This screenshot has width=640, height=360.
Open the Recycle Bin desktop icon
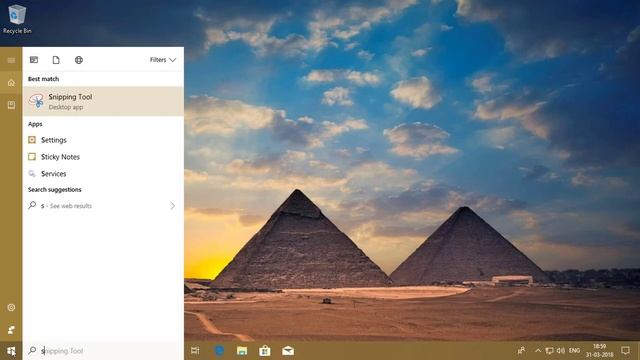[17, 19]
